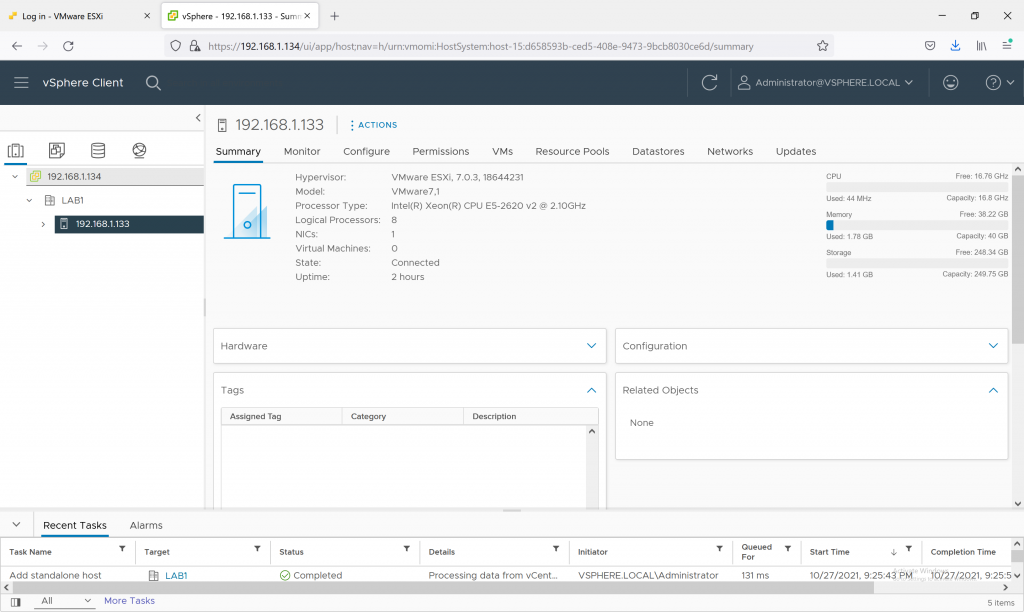
Task: Click the vSphere search magnifier icon
Action: click(x=153, y=83)
